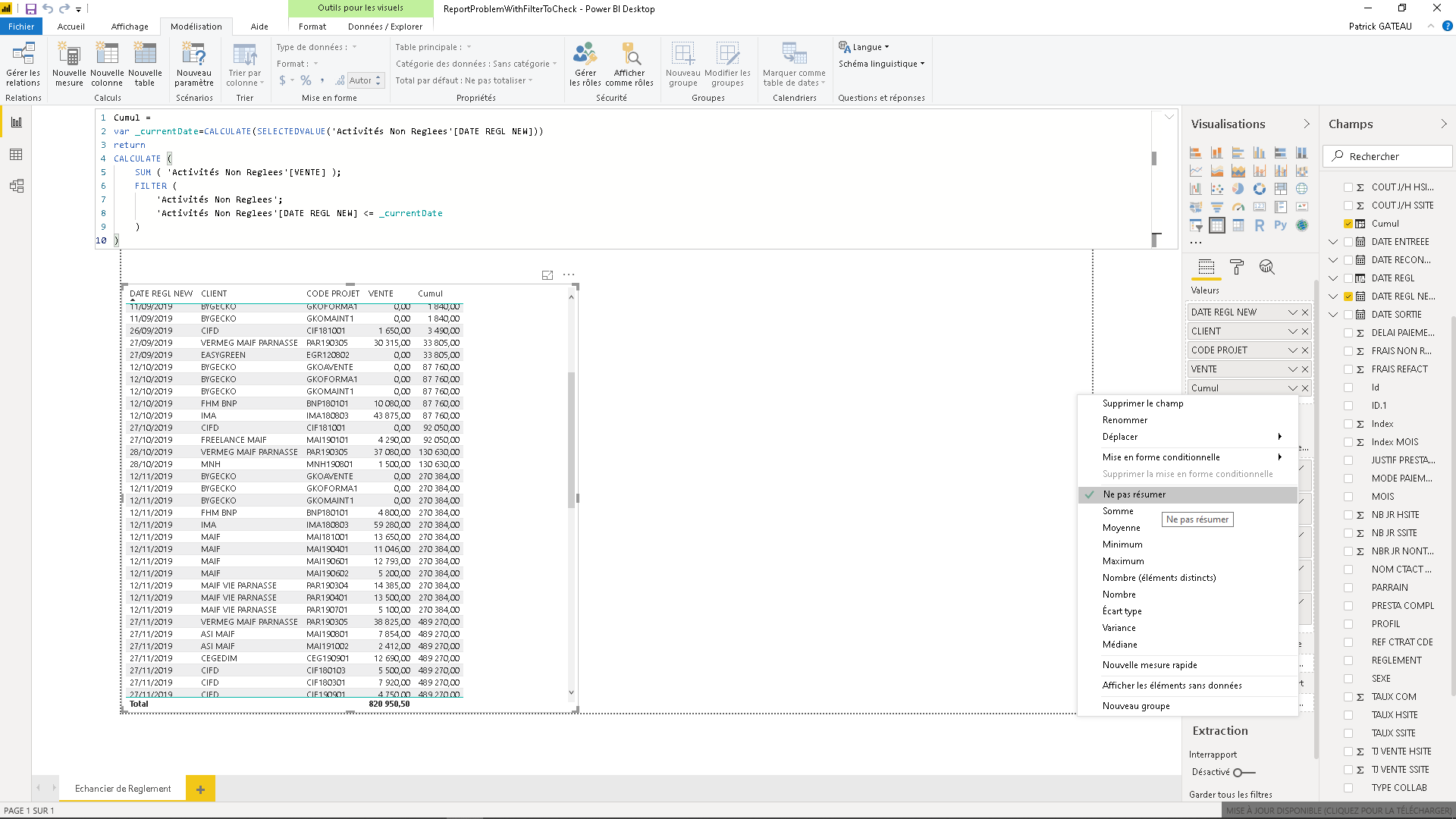Check the REGLEMENT field checkbox
The width and height of the screenshot is (1456, 819).
tap(1348, 661)
